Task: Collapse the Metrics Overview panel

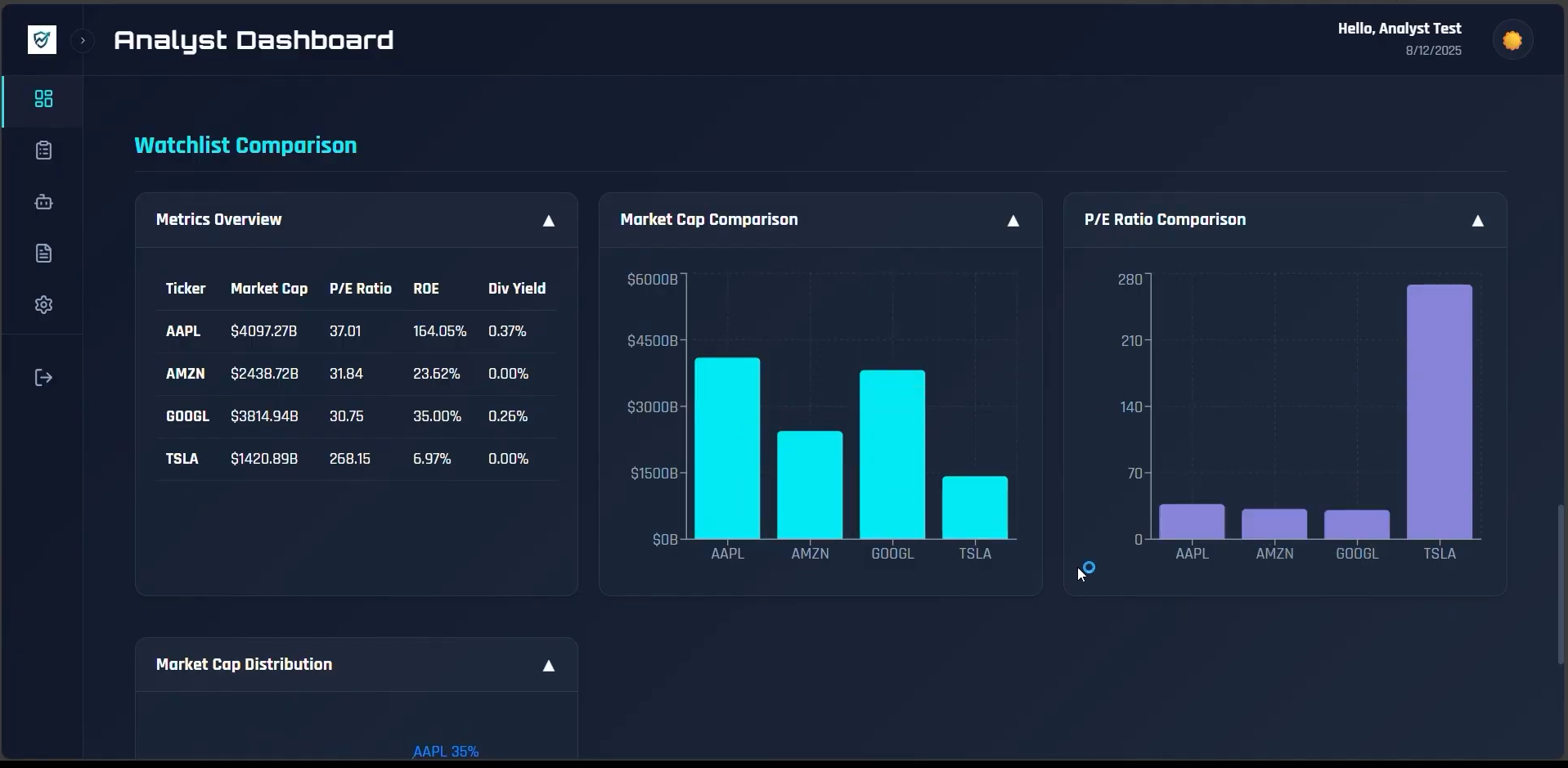Action: pyautogui.click(x=547, y=221)
